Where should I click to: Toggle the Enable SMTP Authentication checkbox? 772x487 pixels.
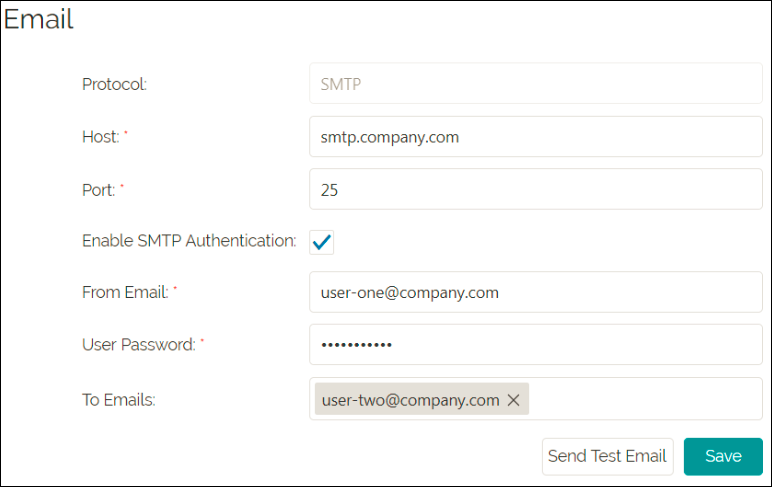322,241
